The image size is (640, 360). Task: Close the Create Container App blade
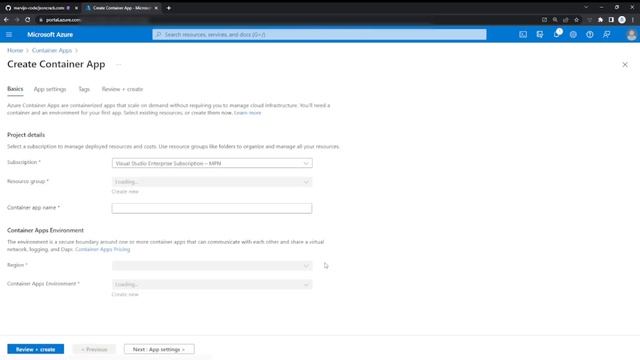tap(625, 64)
